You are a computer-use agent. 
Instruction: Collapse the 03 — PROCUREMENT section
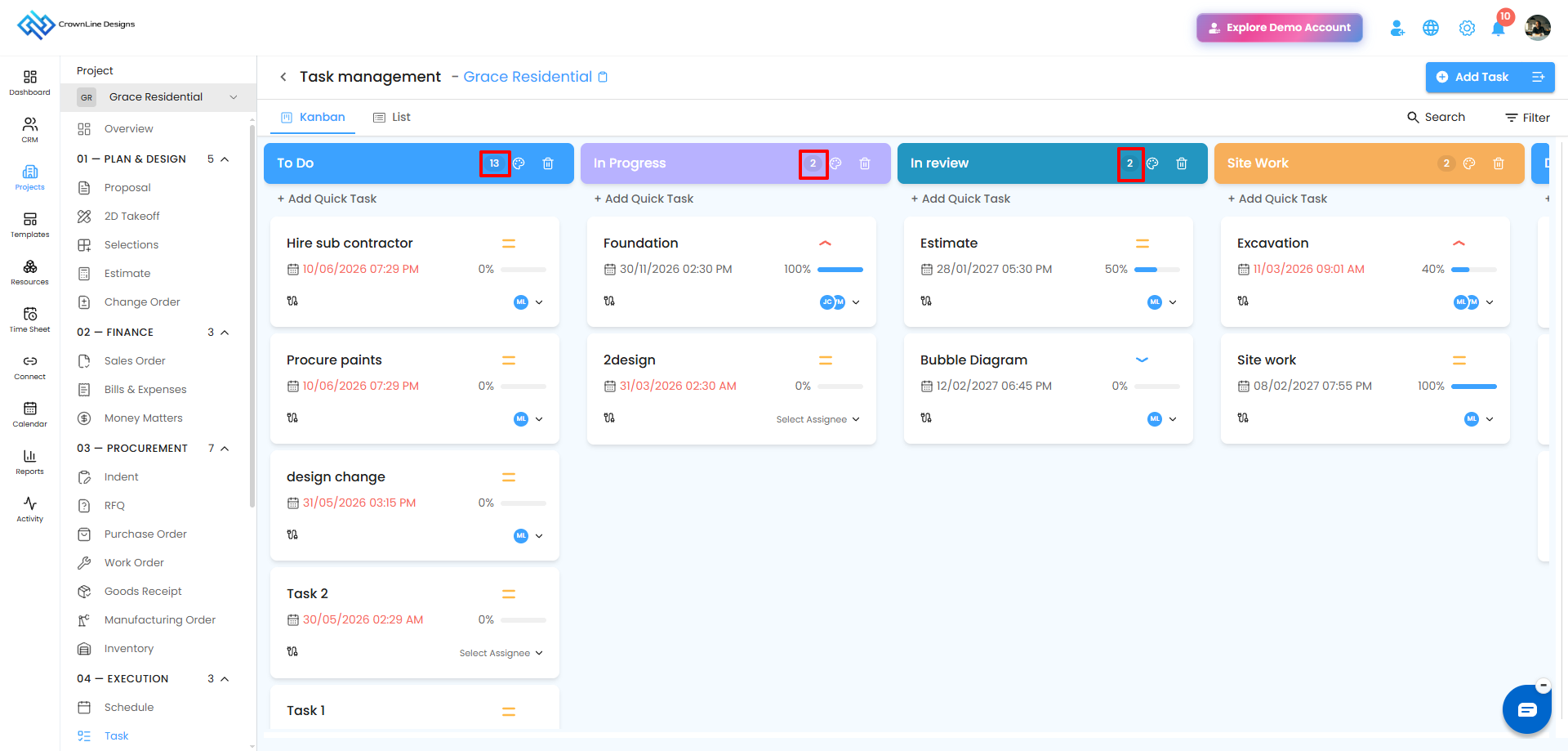pyautogui.click(x=225, y=449)
